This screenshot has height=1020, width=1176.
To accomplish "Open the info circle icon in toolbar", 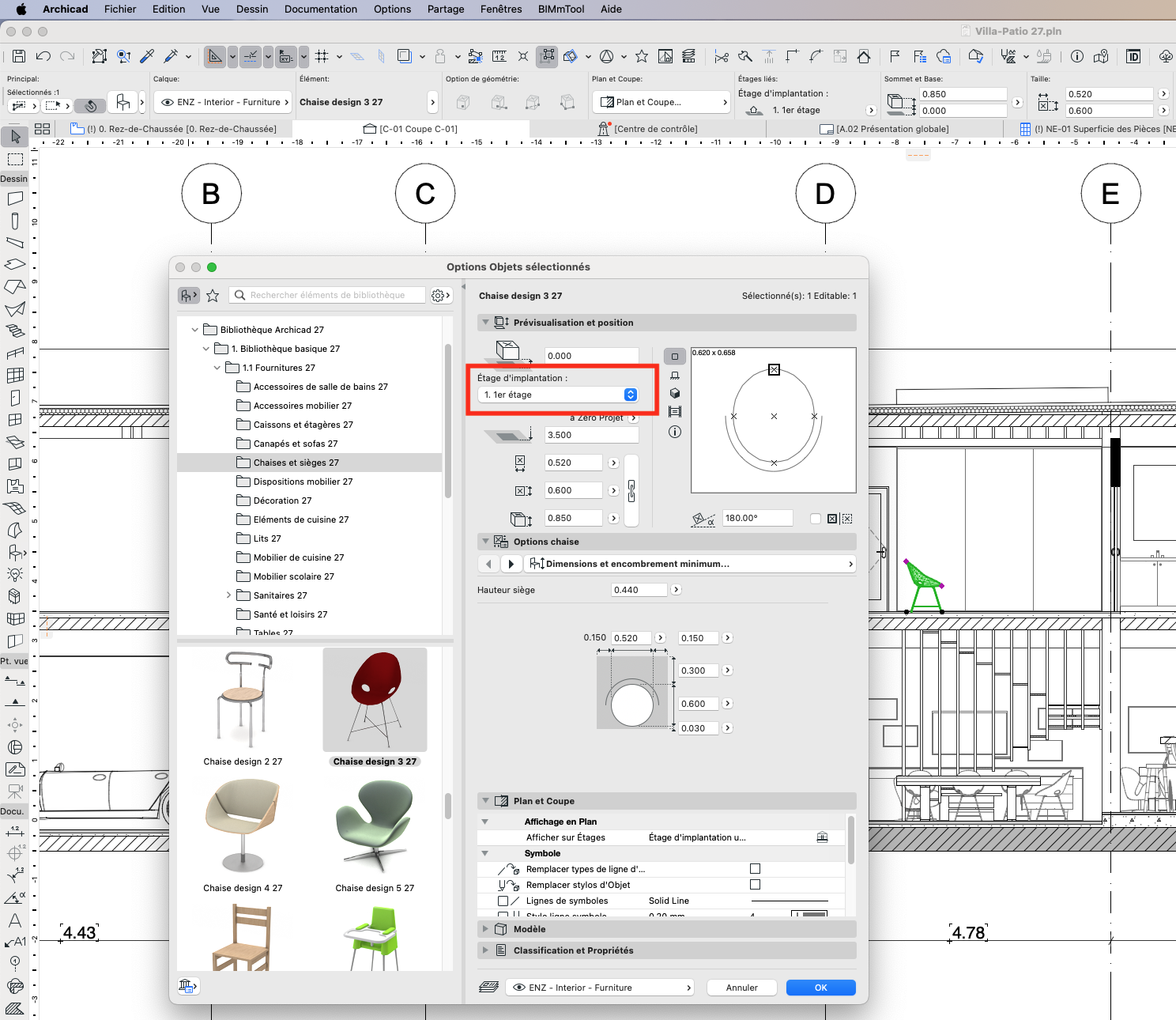I will (x=1076, y=56).
